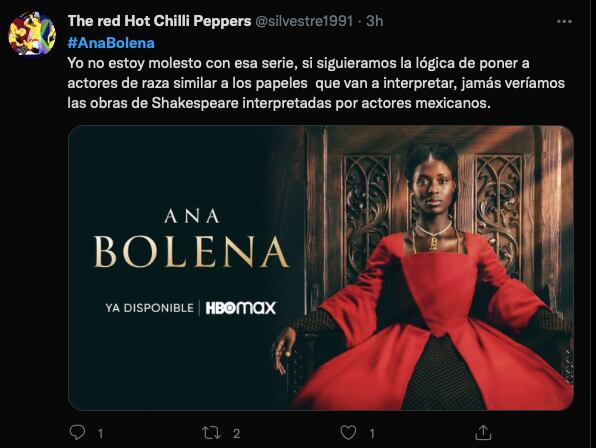
Task: Click the YA DISPONIBLE label in the image
Action: point(150,308)
